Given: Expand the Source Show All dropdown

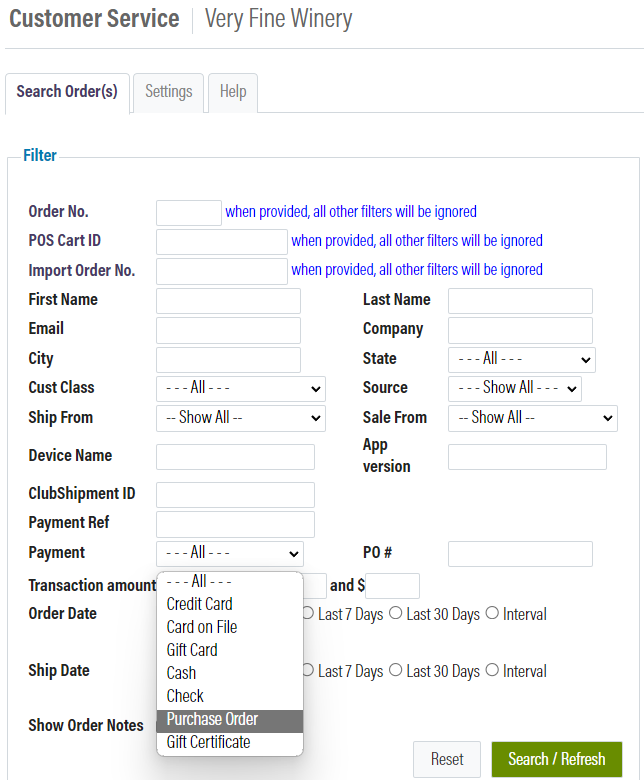Looking at the screenshot, I should click(515, 389).
